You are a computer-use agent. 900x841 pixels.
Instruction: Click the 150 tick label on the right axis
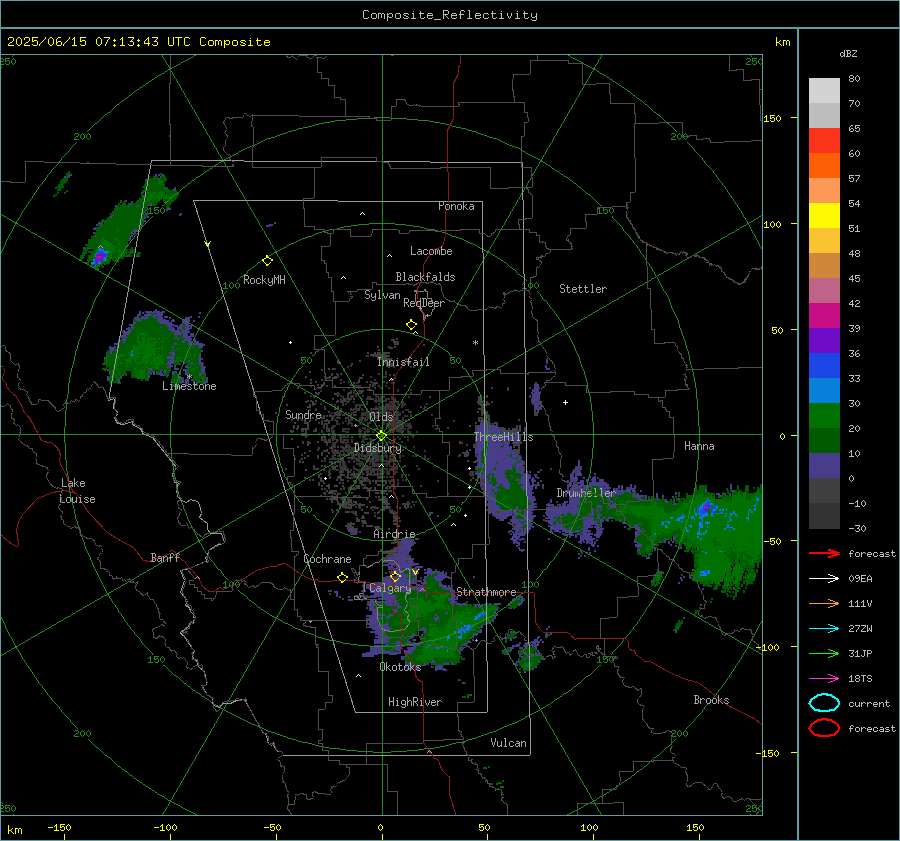point(772,118)
